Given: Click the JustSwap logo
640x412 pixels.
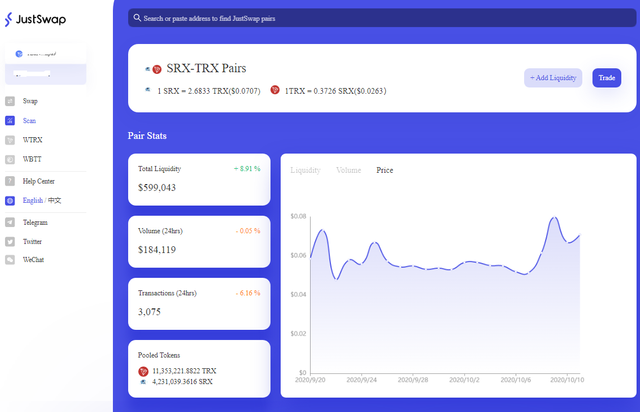Looking at the screenshot, I should pyautogui.click(x=35, y=19).
